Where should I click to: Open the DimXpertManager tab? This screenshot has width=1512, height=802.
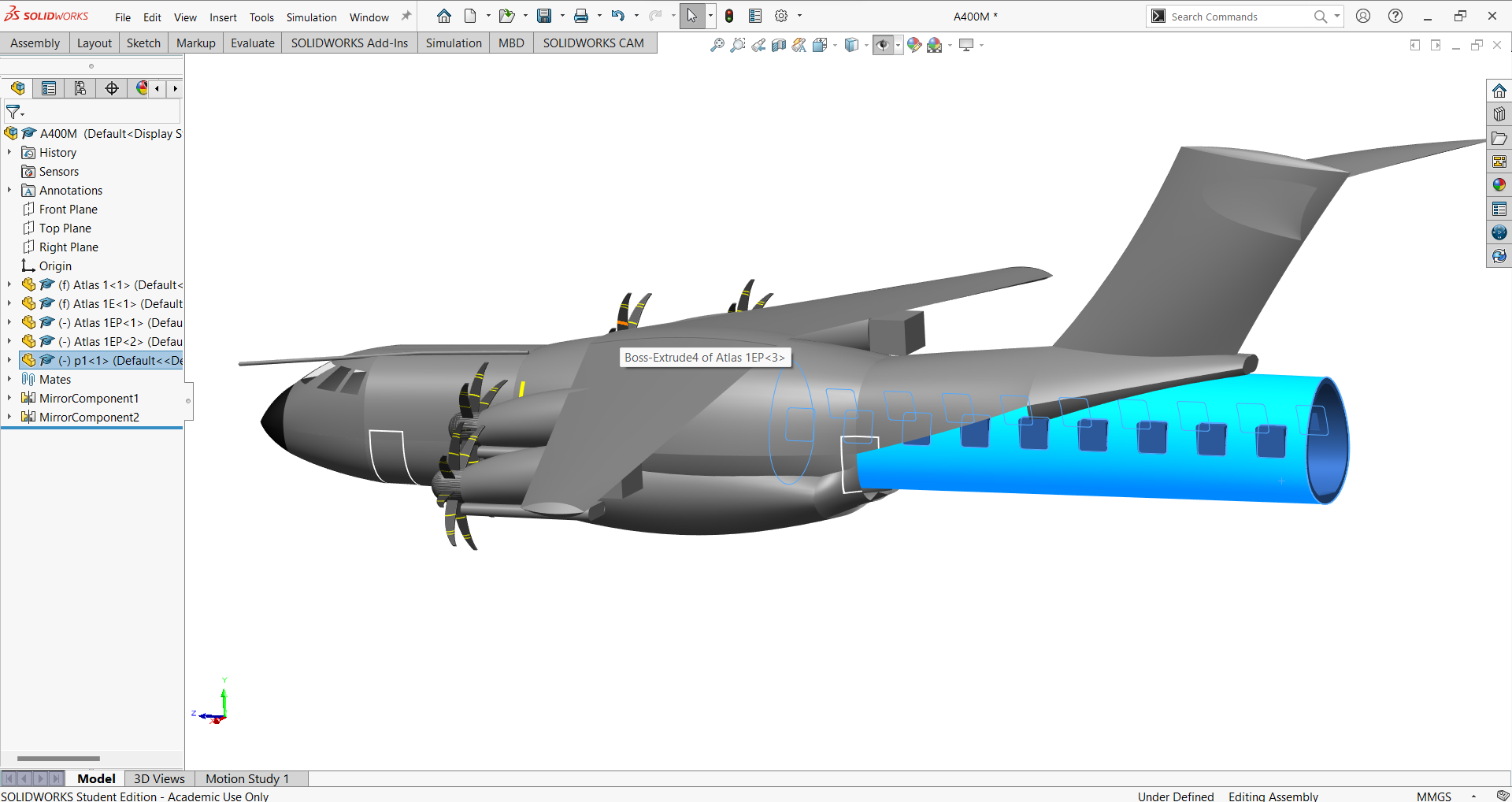112,88
